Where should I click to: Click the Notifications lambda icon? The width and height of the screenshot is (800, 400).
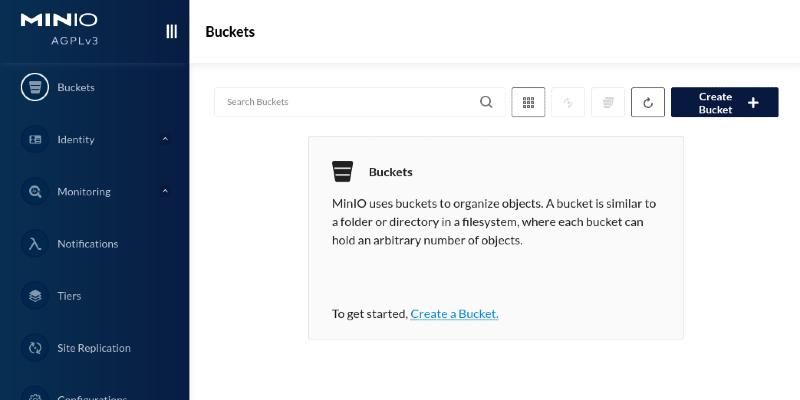pos(35,243)
